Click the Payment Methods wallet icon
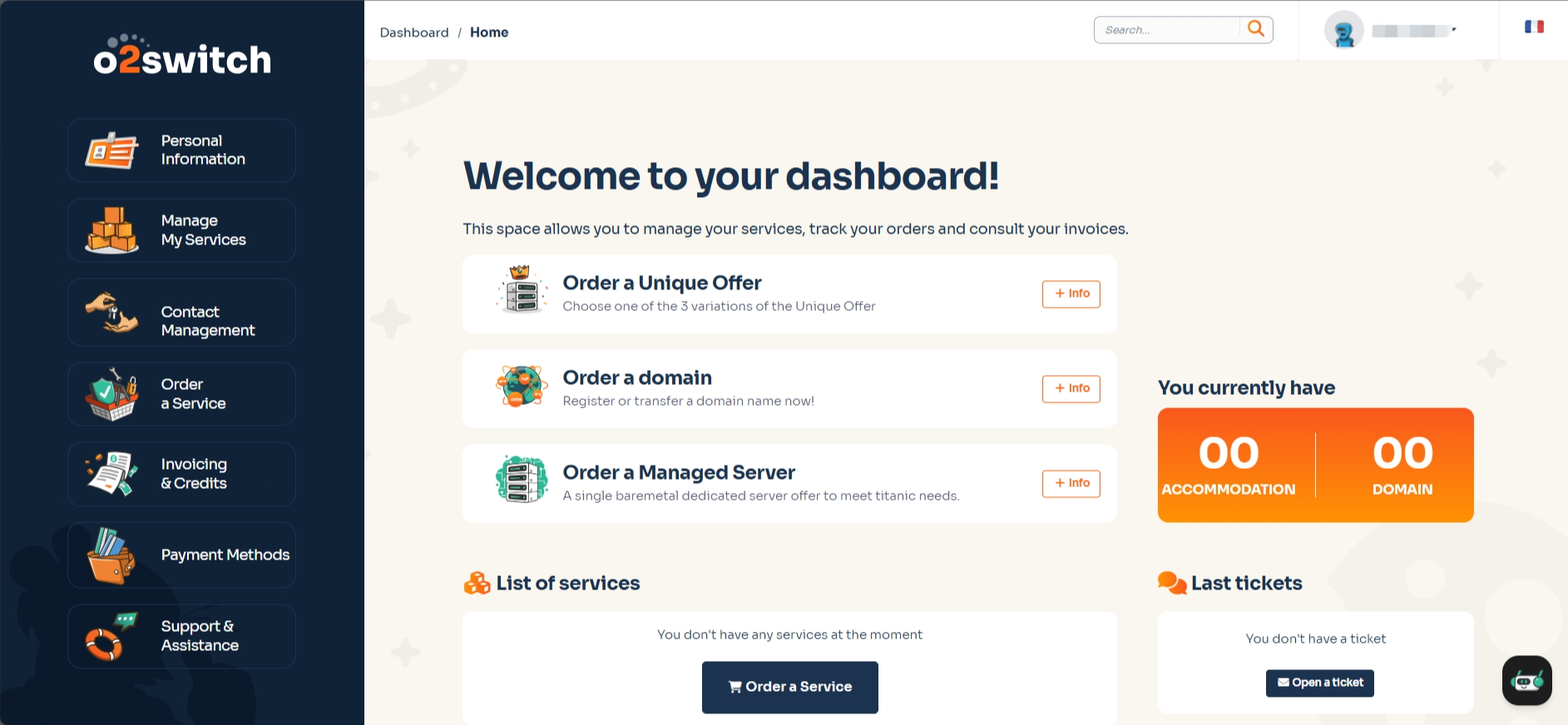 click(x=111, y=555)
